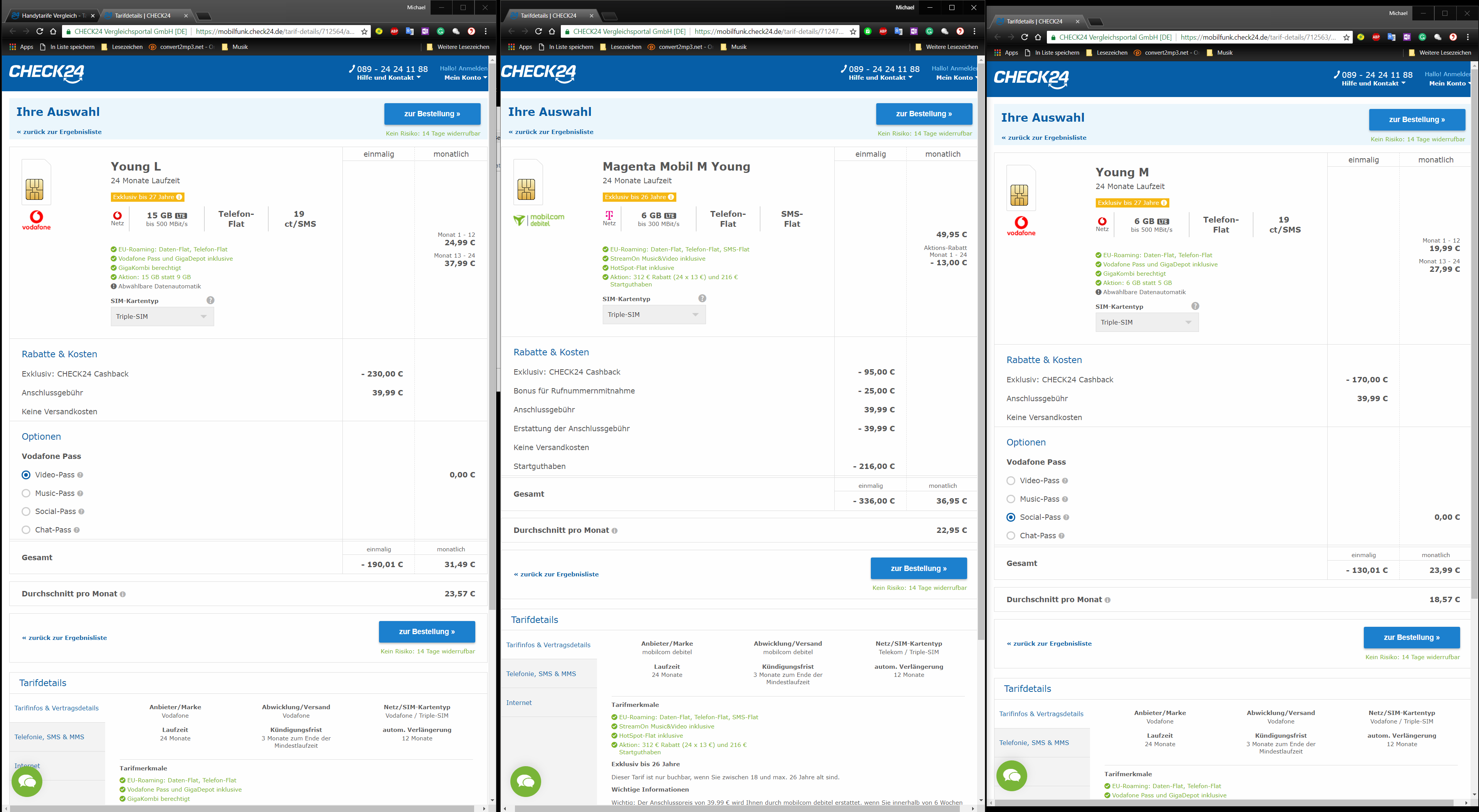1479x812 pixels.
Task: Click top zurück zur Ergebnisliste link on Magenta page
Action: [x=551, y=132]
